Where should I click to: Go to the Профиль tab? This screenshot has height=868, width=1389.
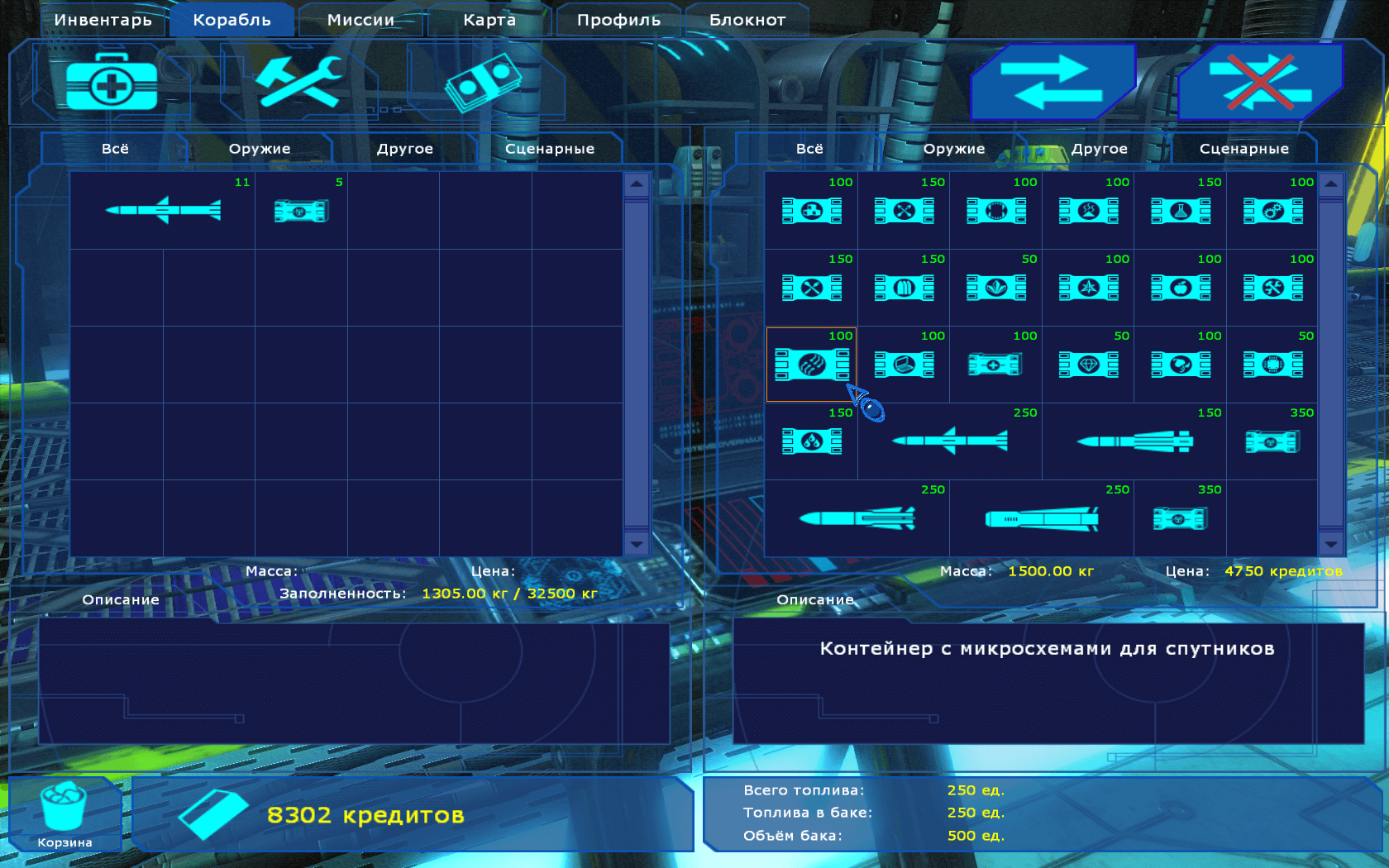click(618, 20)
